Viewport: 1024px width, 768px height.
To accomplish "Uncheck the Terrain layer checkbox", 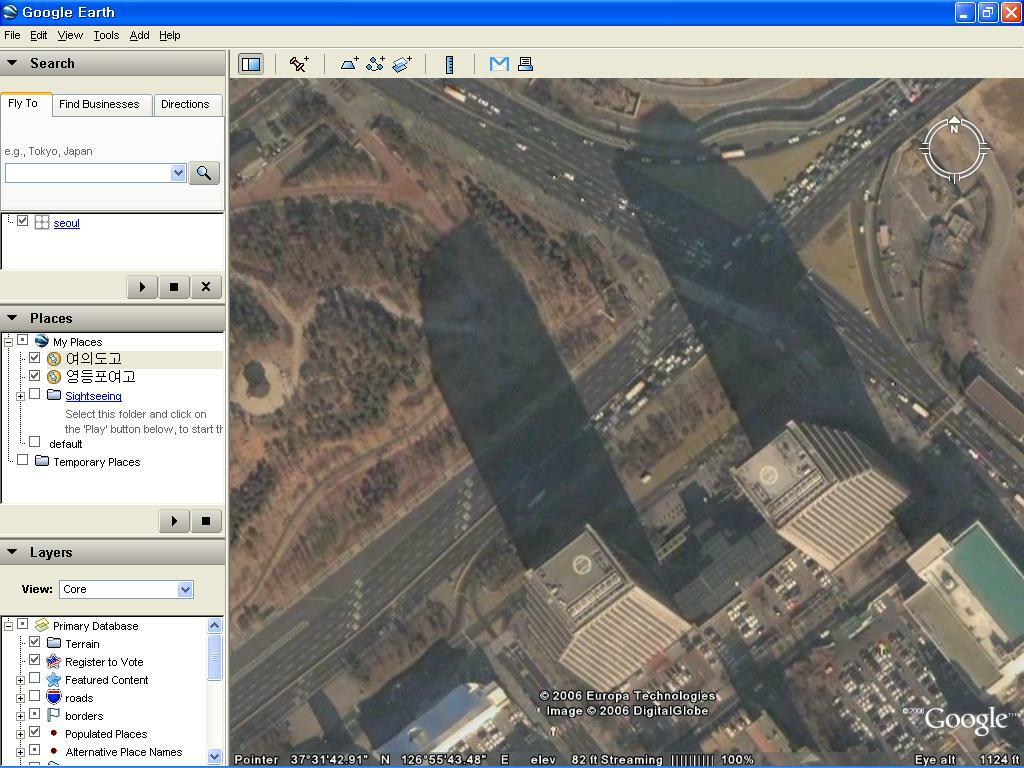I will coord(35,643).
